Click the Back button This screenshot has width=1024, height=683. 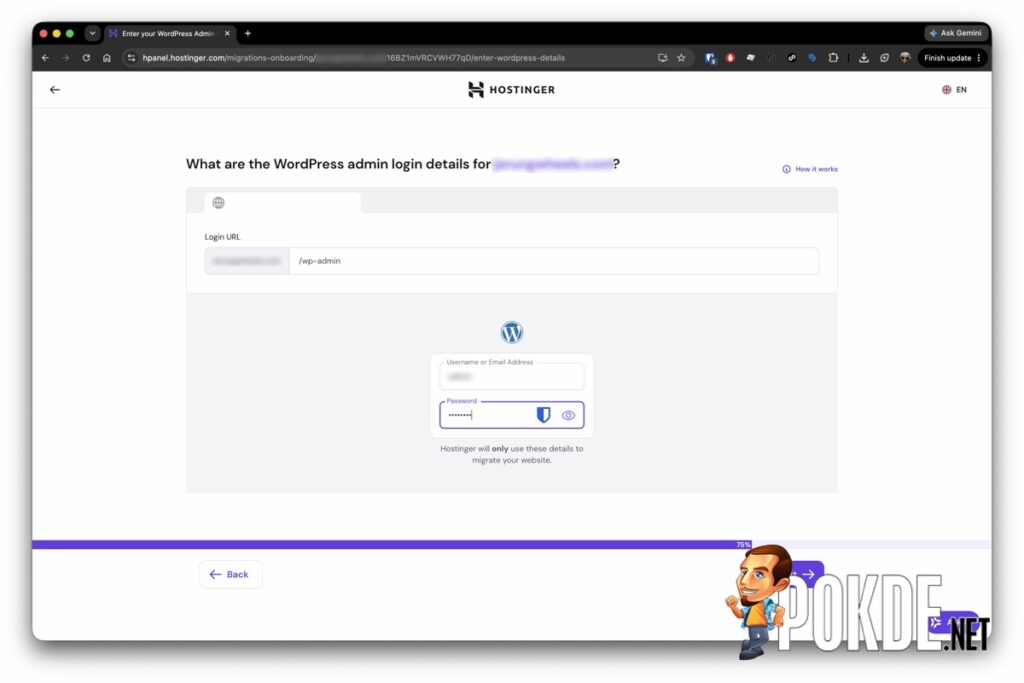tap(230, 574)
